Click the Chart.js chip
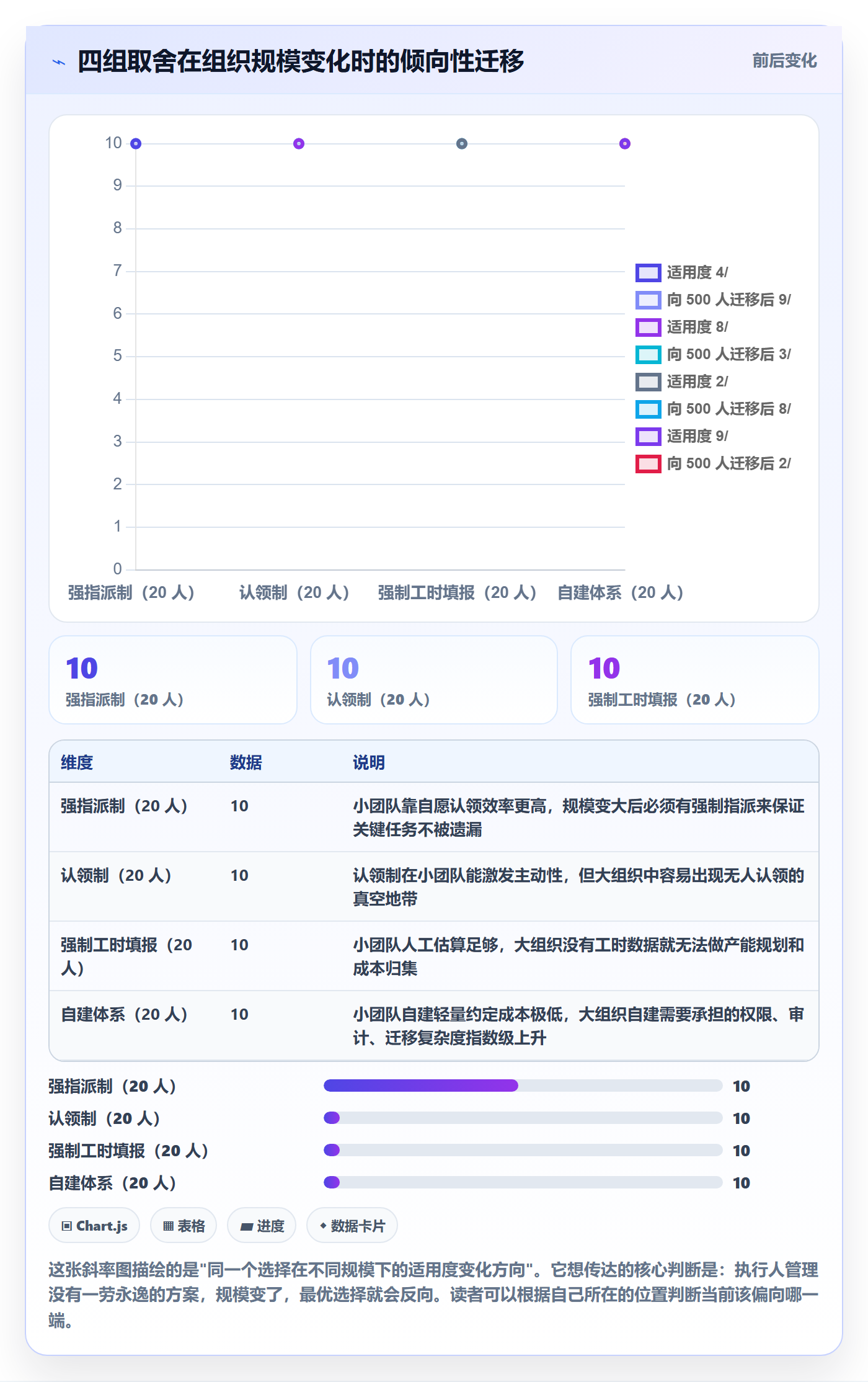868x1382 pixels. (94, 1226)
